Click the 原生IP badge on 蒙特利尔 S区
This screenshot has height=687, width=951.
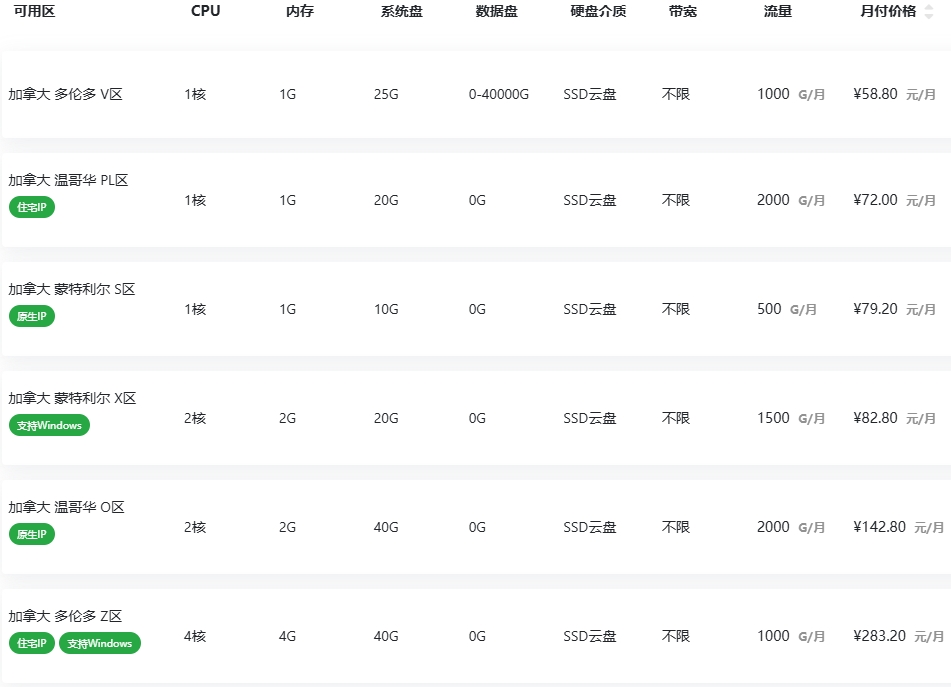(32, 316)
